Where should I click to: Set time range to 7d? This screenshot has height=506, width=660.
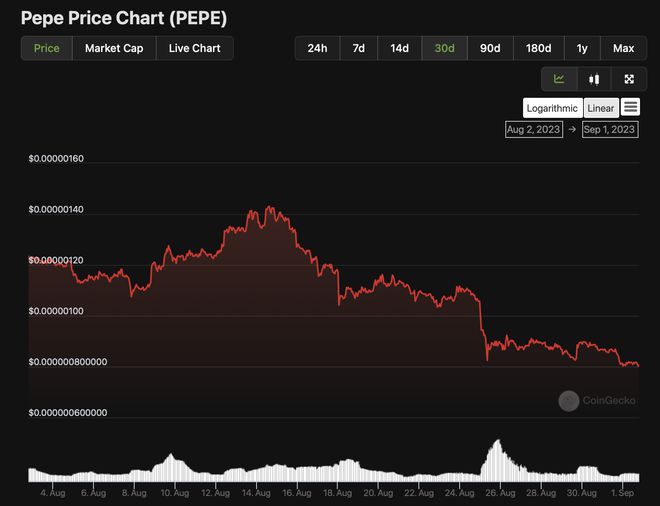point(358,48)
